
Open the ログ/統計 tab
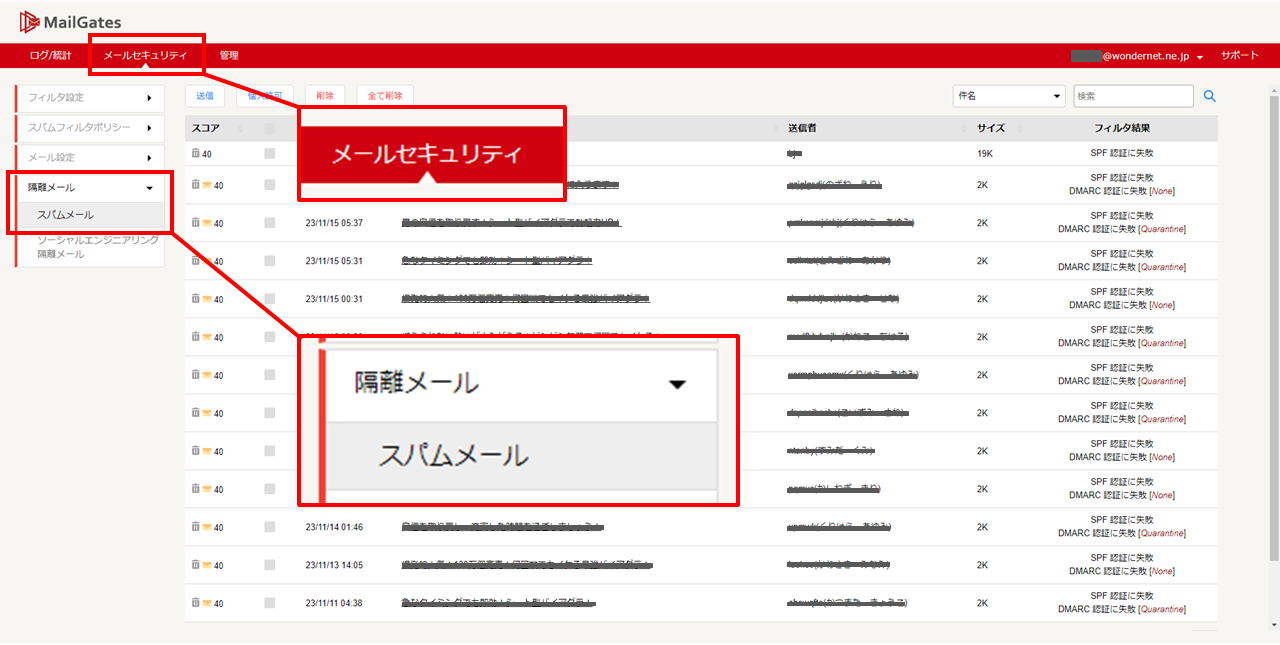click(51, 56)
